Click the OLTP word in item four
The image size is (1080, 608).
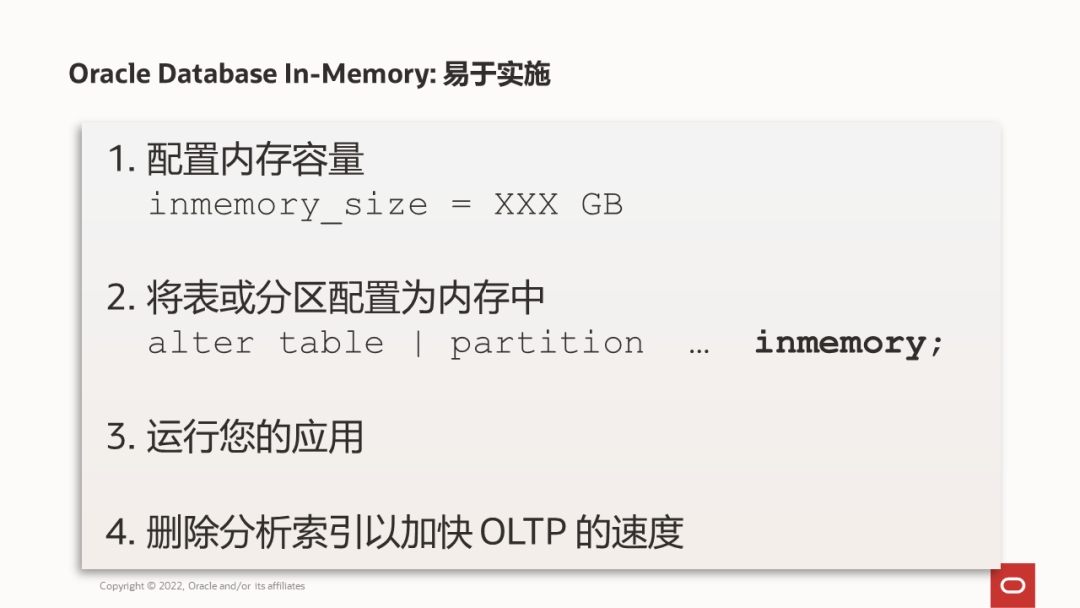pyautogui.click(x=523, y=532)
